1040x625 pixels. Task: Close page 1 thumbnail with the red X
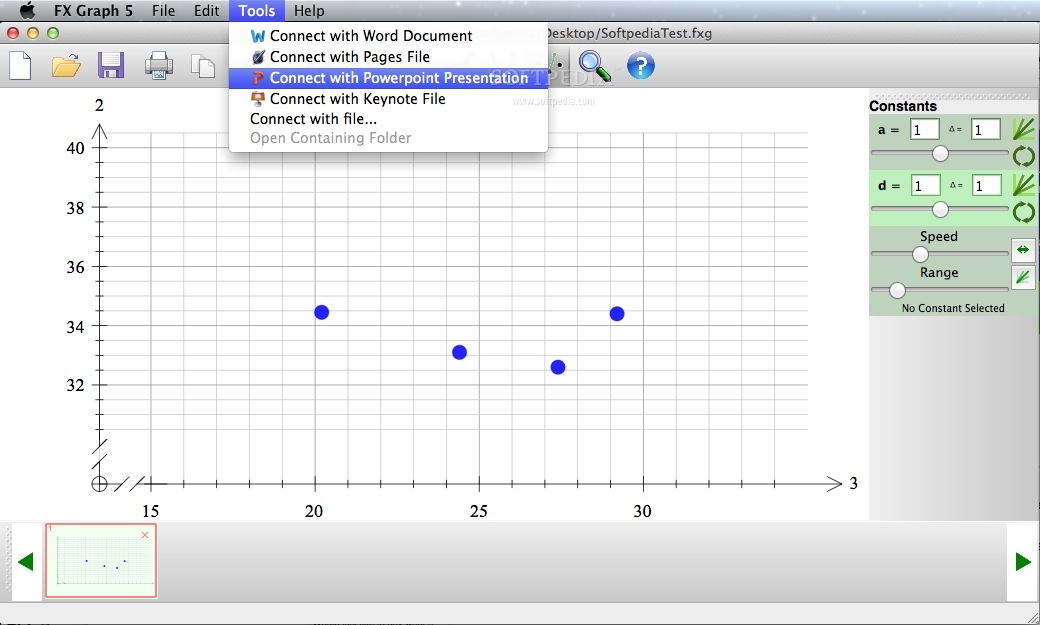pyautogui.click(x=145, y=535)
